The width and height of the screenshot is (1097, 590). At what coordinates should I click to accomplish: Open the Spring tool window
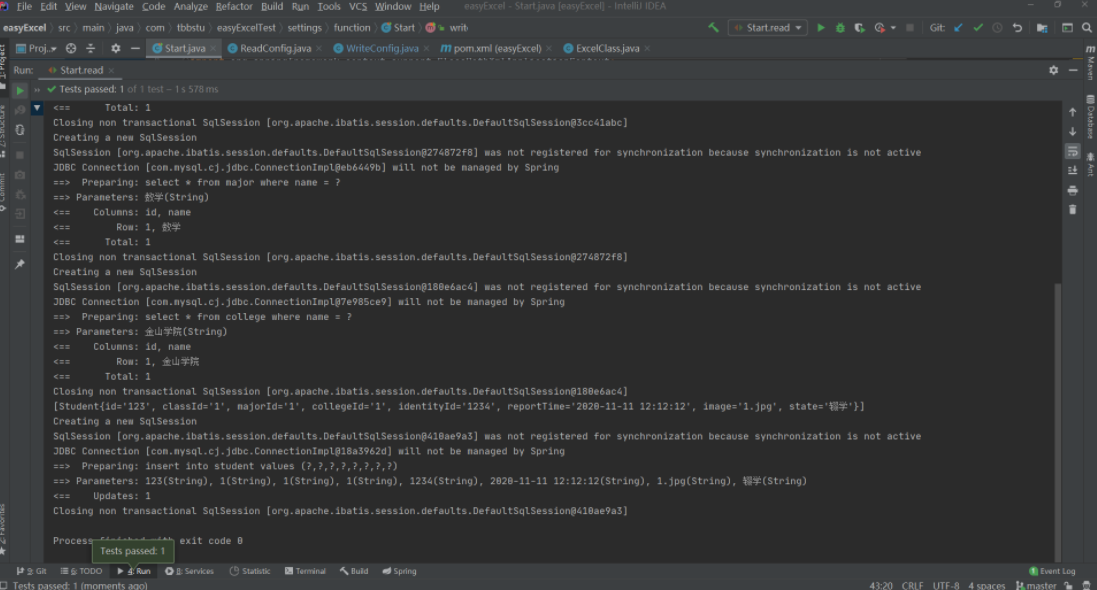click(399, 571)
